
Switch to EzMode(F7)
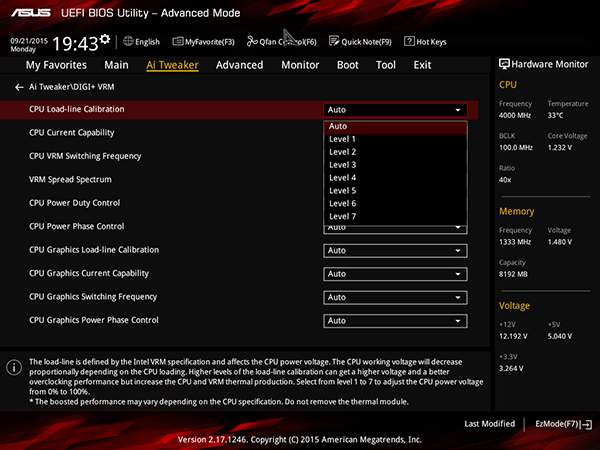pos(563,424)
